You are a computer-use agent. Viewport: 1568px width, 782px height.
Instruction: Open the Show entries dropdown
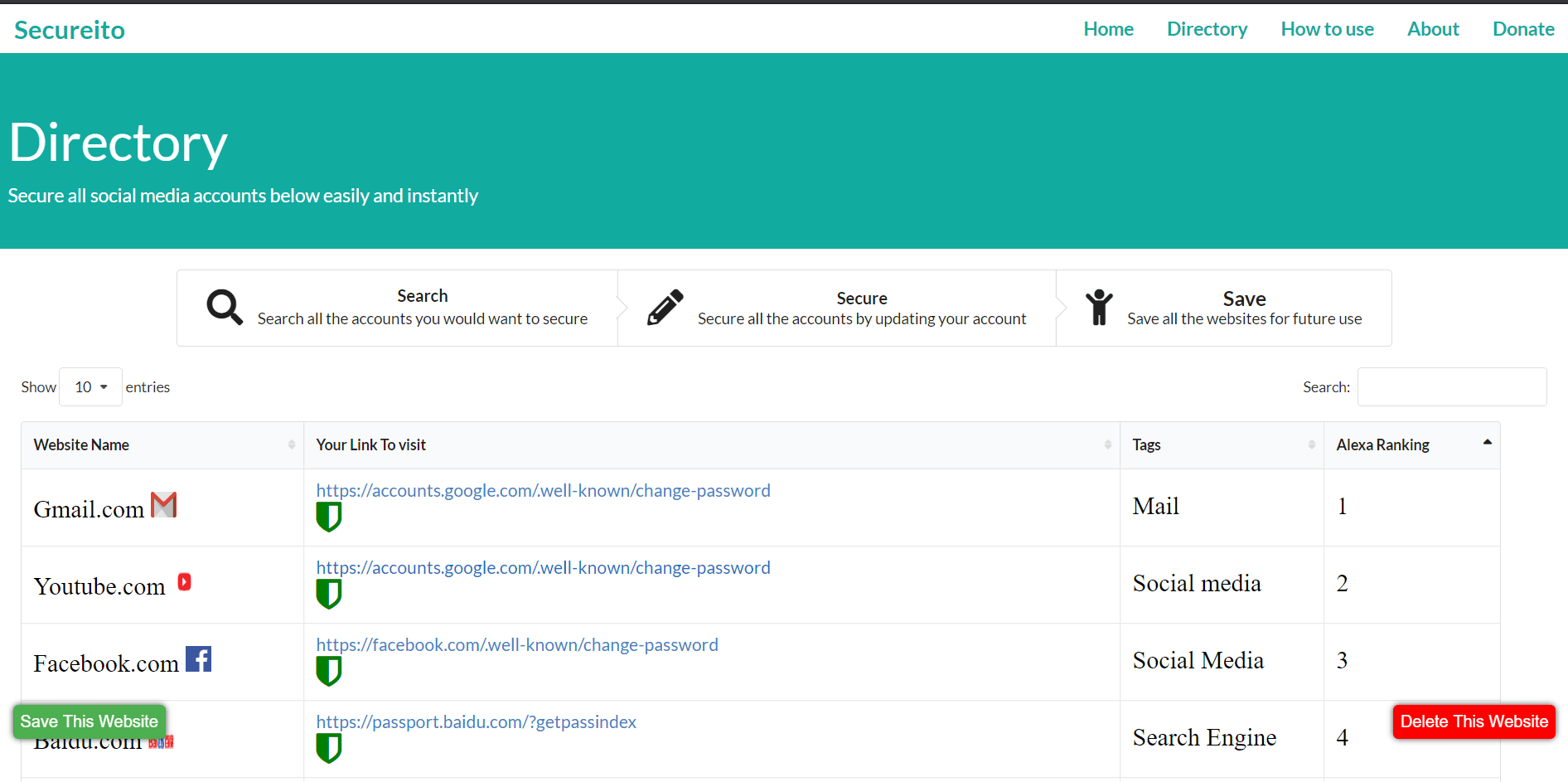[90, 387]
